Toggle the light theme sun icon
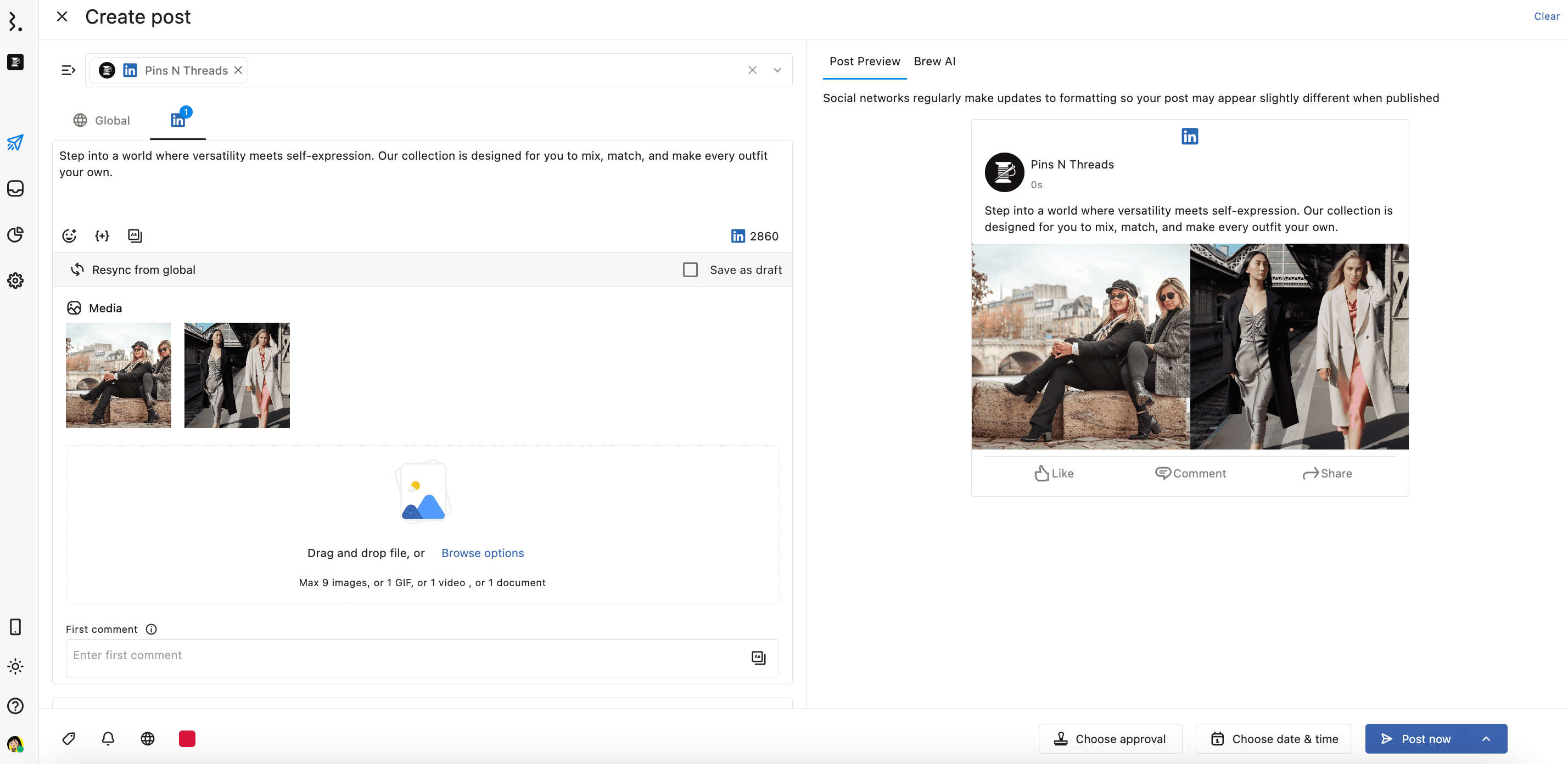Viewport: 1568px width, 764px height. pyautogui.click(x=15, y=666)
